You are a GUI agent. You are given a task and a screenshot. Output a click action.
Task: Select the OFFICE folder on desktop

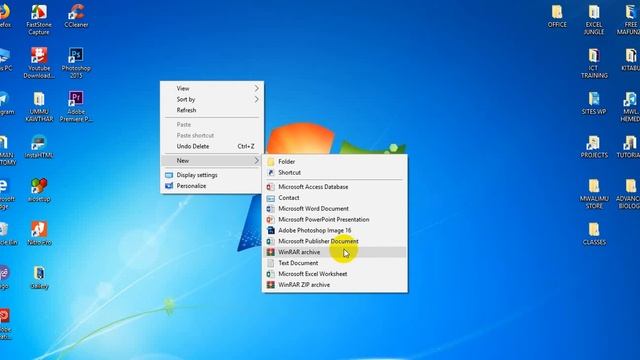pyautogui.click(x=557, y=16)
